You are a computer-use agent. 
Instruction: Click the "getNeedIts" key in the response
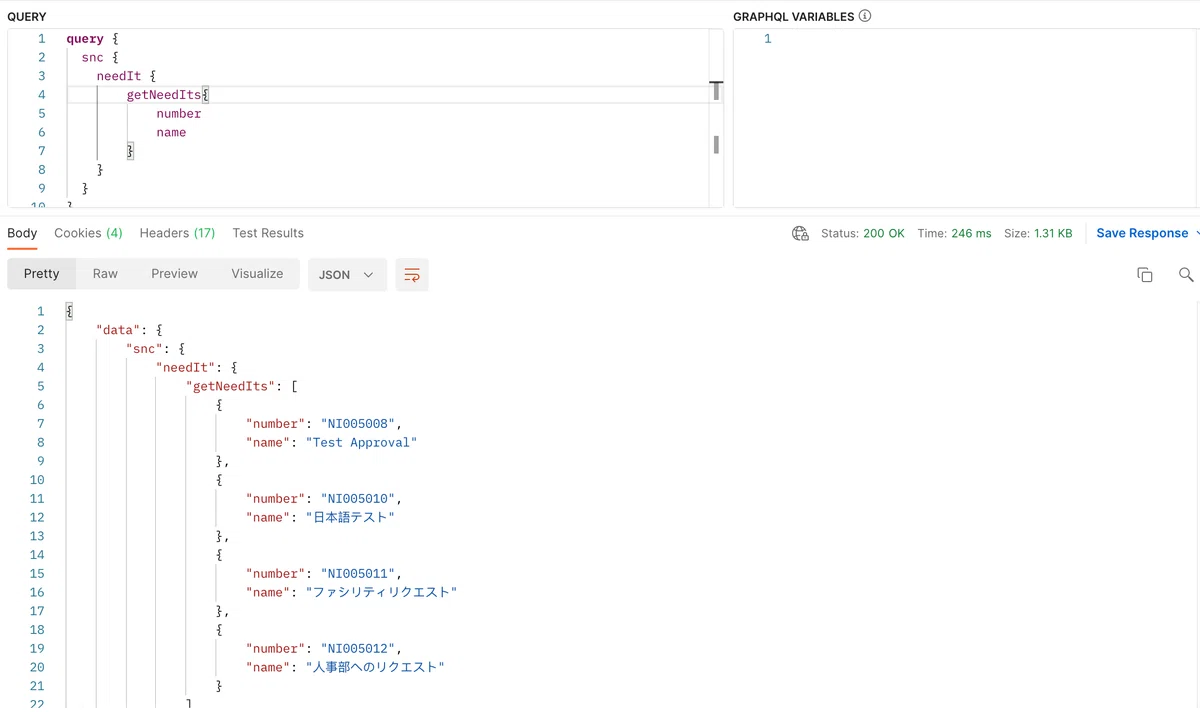coord(228,386)
